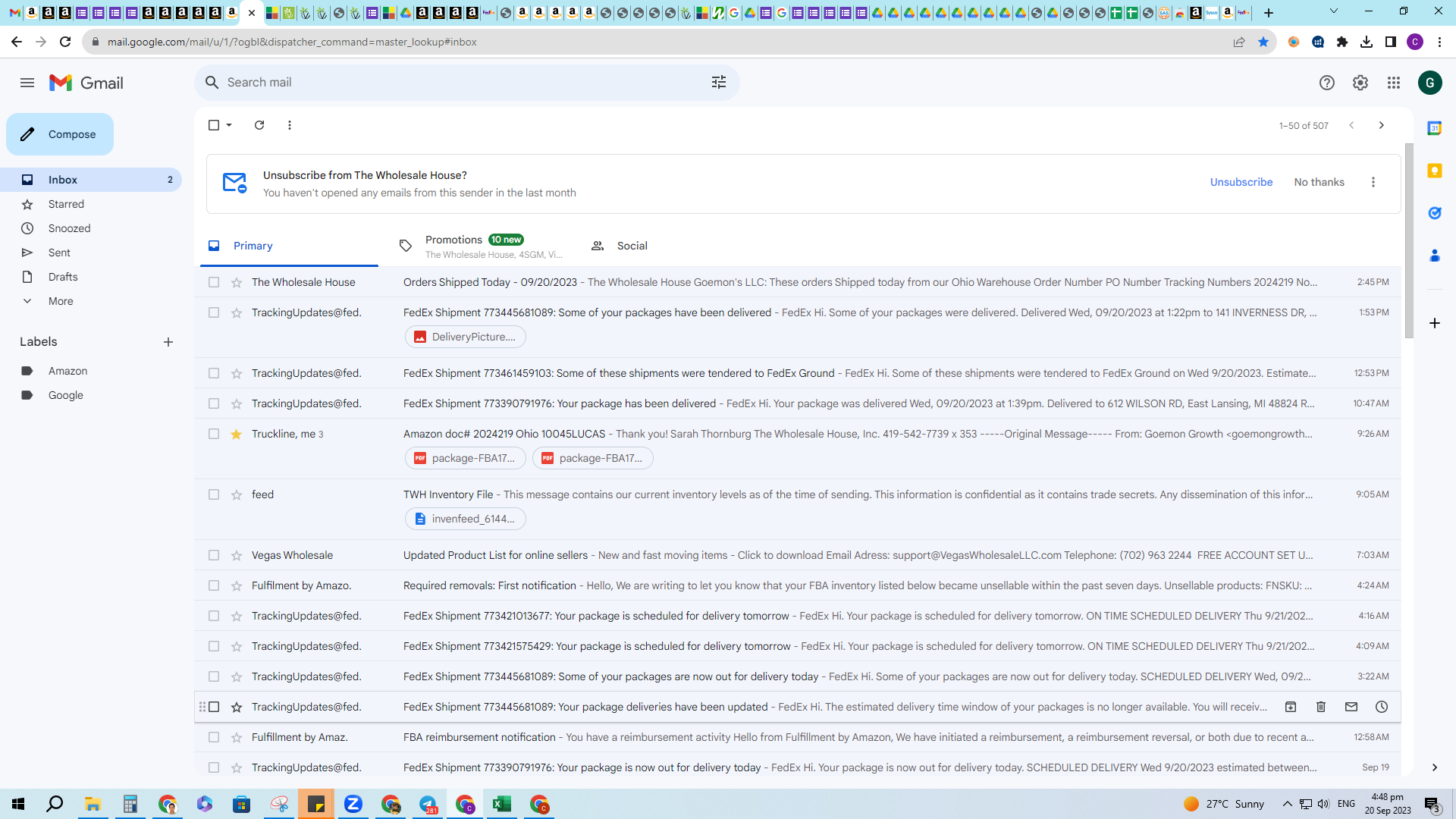The width and height of the screenshot is (1456, 819).
Task: Open the Starred folder
Action: pos(91,204)
